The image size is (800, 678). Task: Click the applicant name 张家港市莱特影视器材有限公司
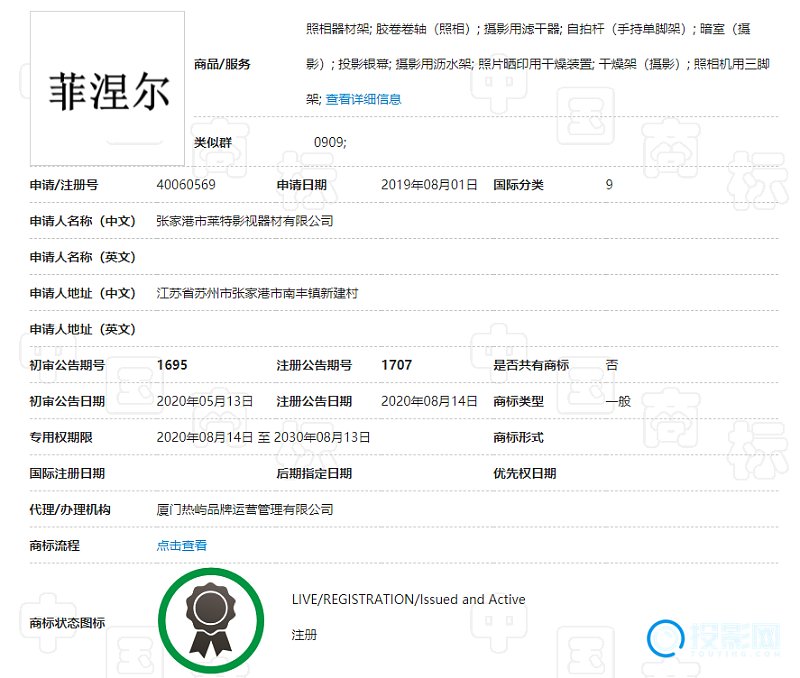pyautogui.click(x=245, y=221)
